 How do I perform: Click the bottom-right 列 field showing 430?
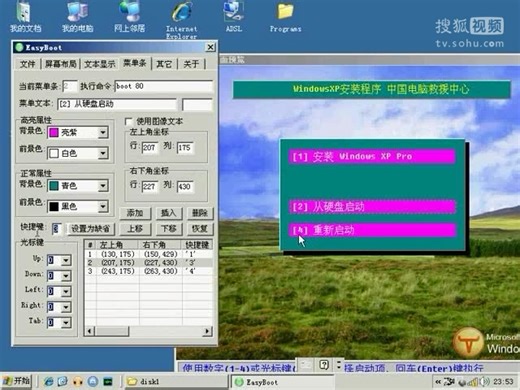(185, 186)
